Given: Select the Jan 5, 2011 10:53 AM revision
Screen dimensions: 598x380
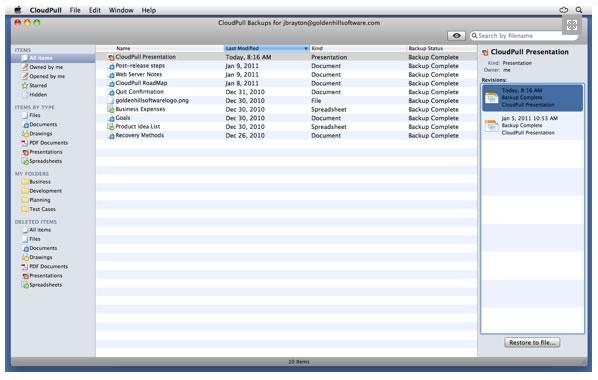Looking at the screenshot, I should tap(532, 126).
